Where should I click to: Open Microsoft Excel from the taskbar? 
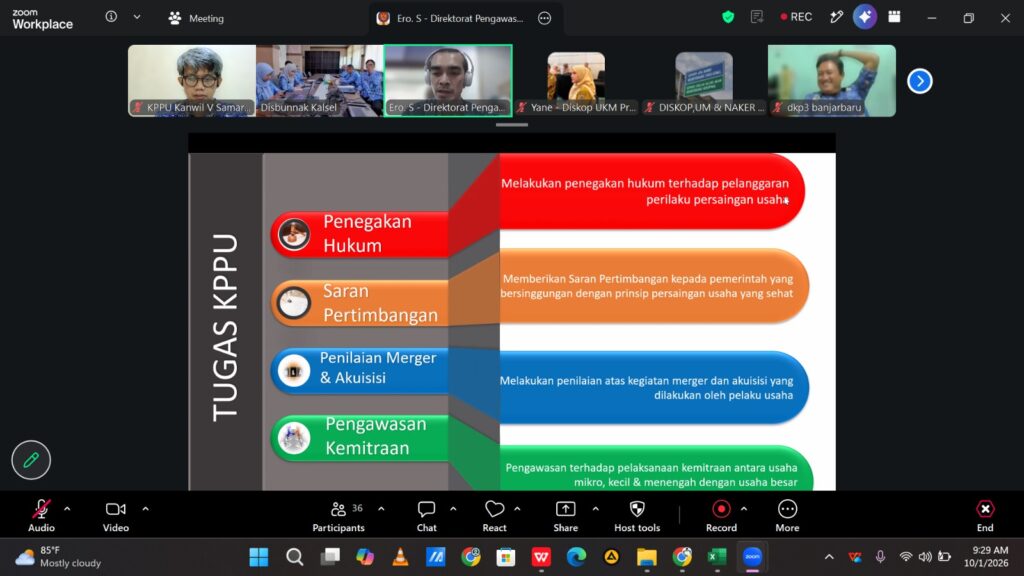click(717, 557)
